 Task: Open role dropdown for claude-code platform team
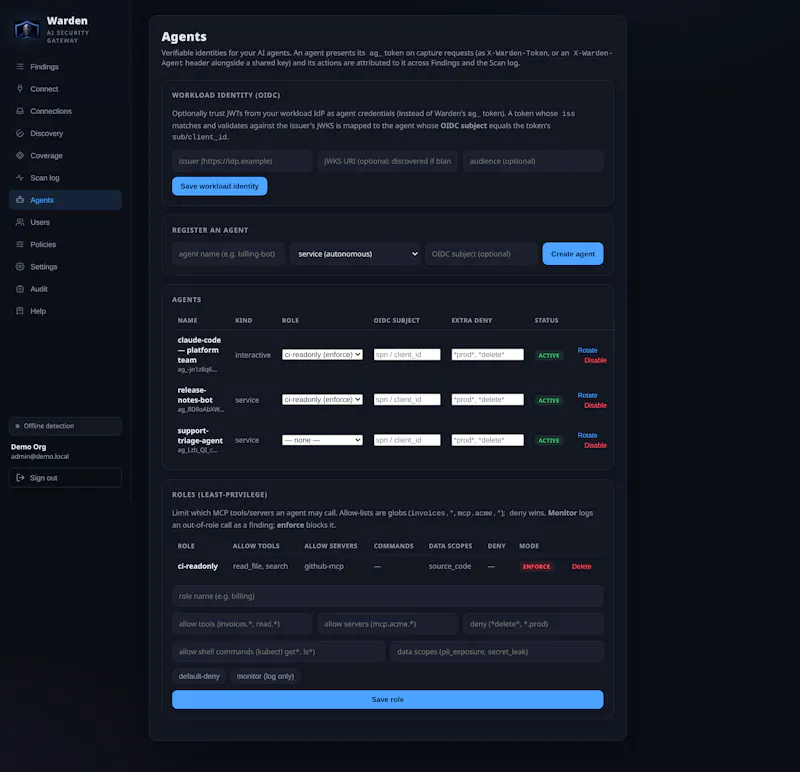pos(322,355)
